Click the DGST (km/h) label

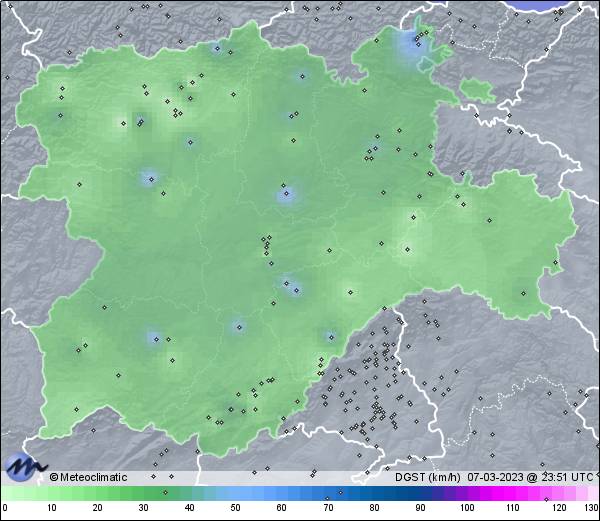click(428, 477)
